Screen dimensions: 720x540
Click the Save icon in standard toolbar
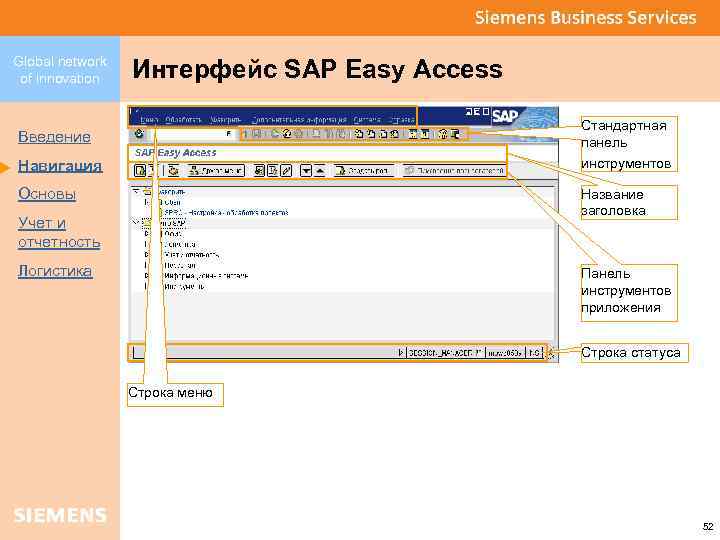coord(257,134)
